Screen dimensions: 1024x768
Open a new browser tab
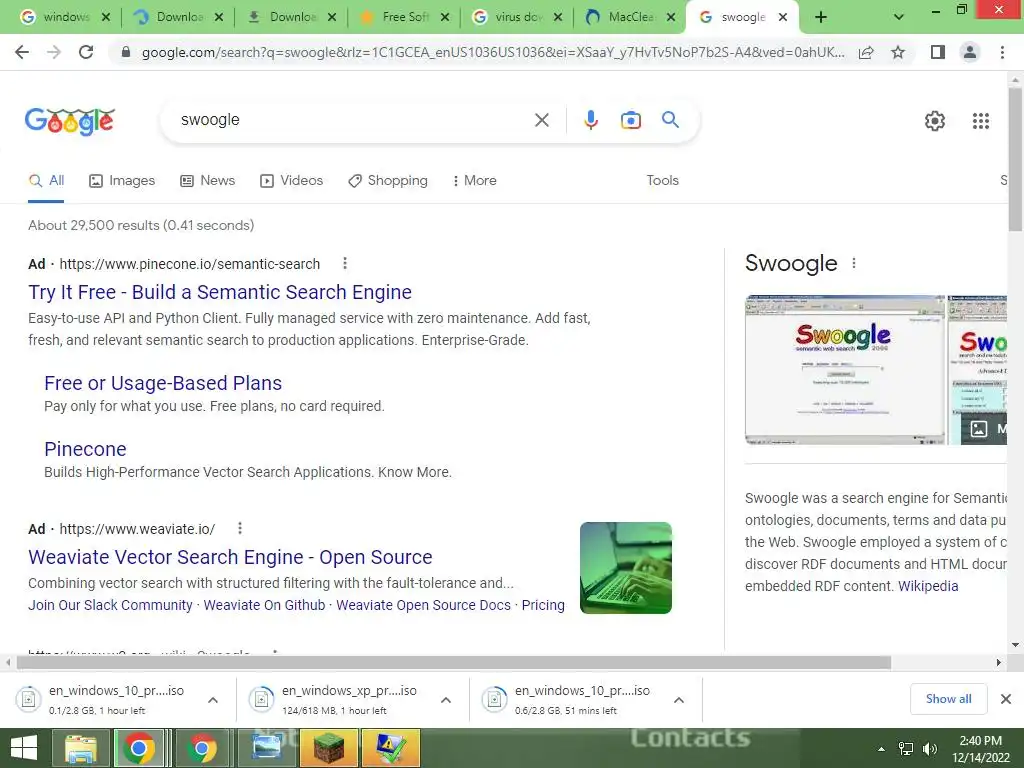821,18
